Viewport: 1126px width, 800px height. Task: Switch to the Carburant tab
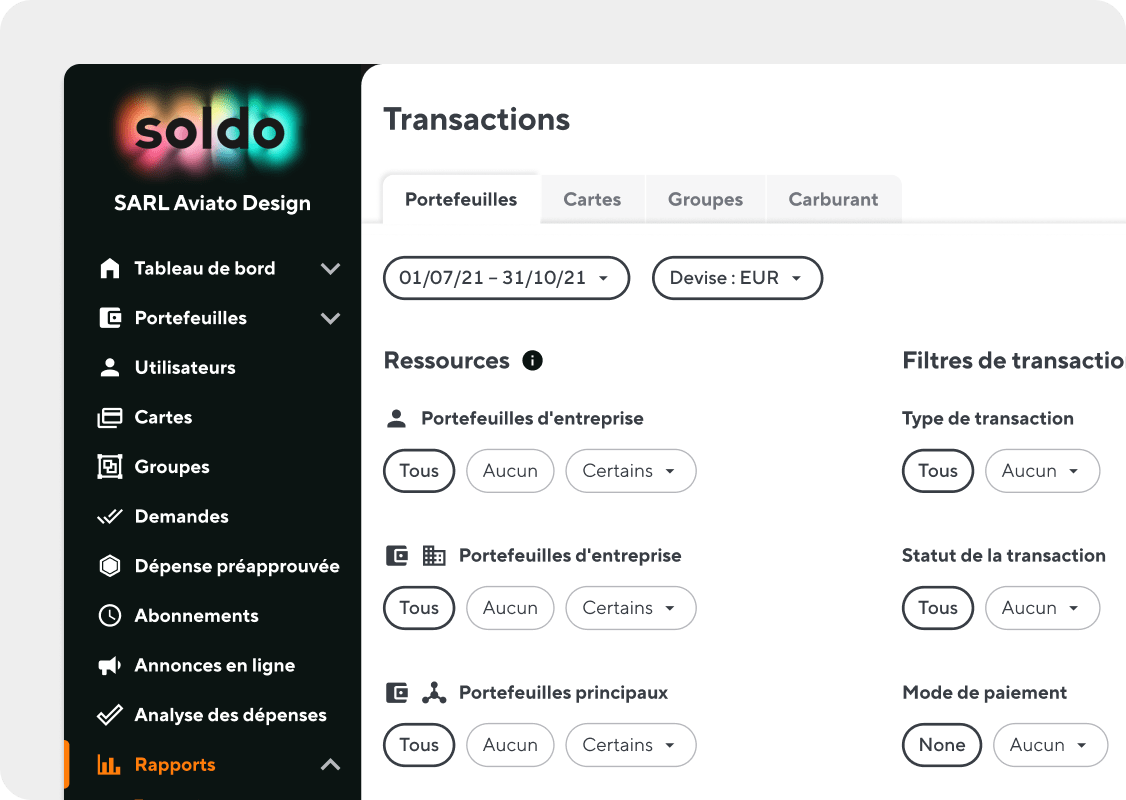(833, 199)
